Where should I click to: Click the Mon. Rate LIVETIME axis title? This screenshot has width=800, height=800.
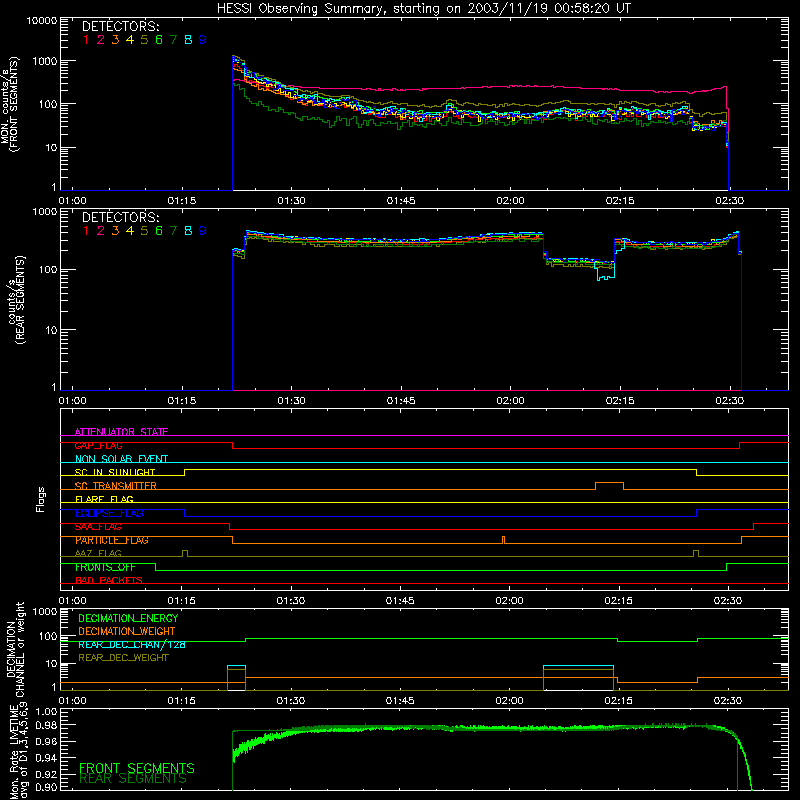[18, 750]
